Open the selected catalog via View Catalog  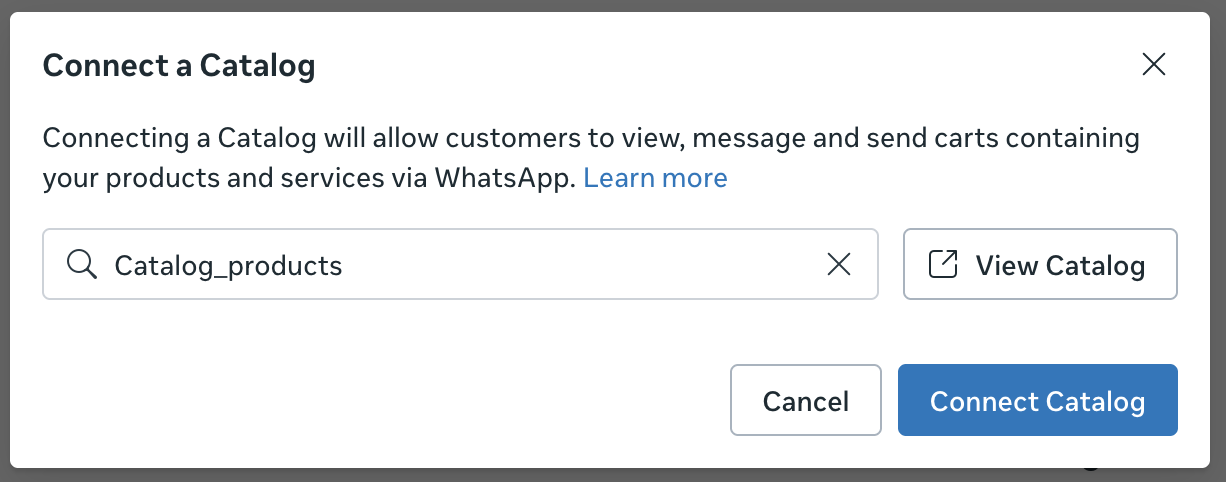click(x=1040, y=264)
